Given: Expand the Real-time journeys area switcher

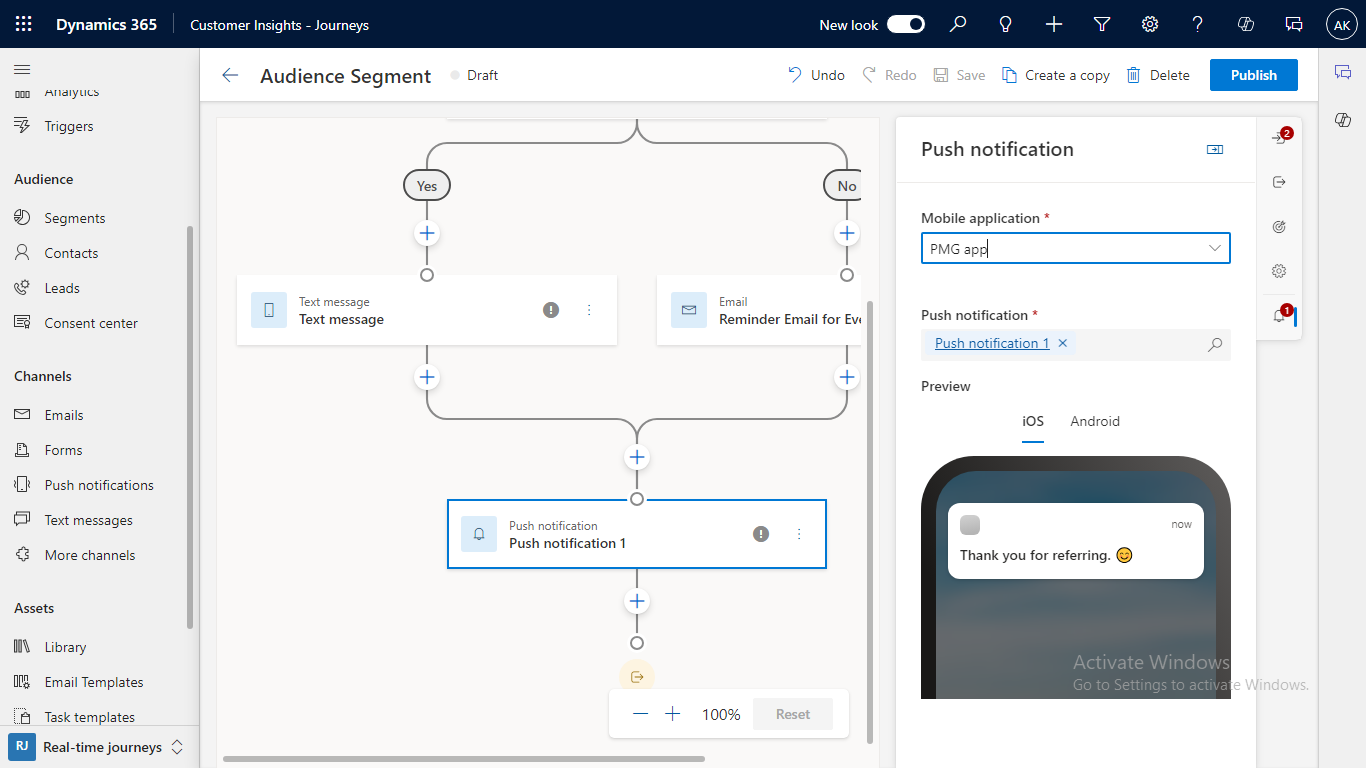Looking at the screenshot, I should 176,746.
